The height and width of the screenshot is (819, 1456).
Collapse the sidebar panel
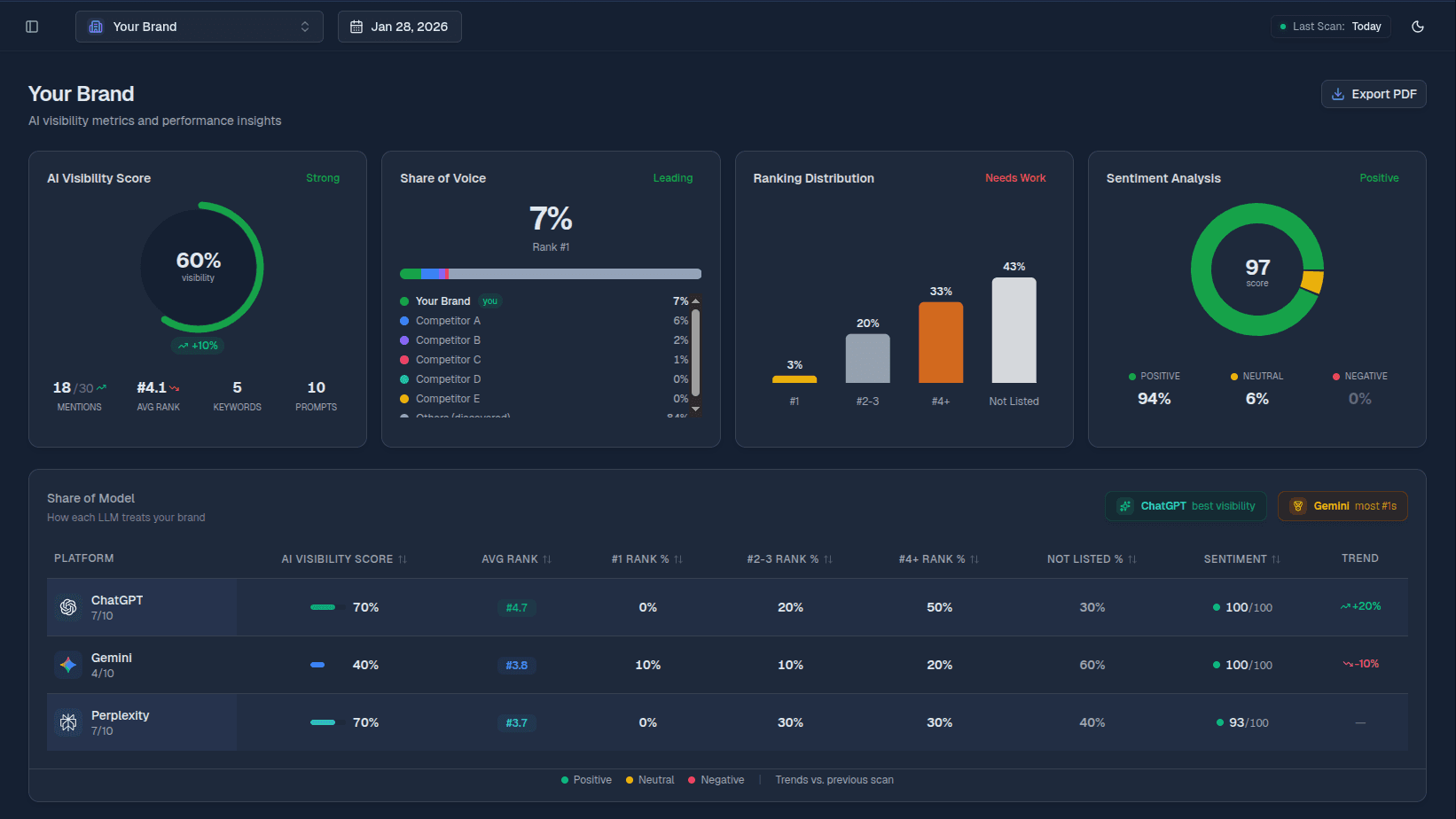pos(32,27)
